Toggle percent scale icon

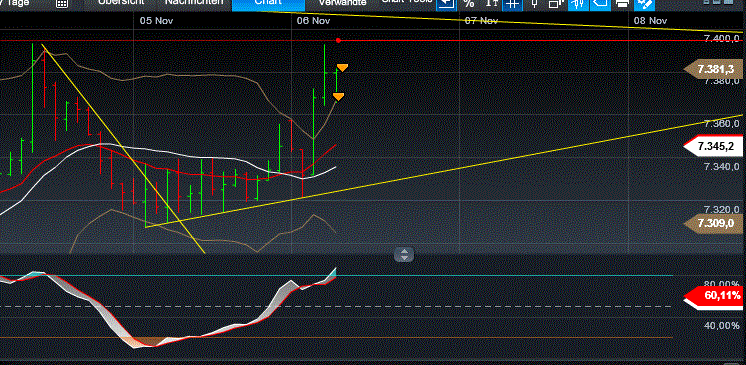(469, 4)
